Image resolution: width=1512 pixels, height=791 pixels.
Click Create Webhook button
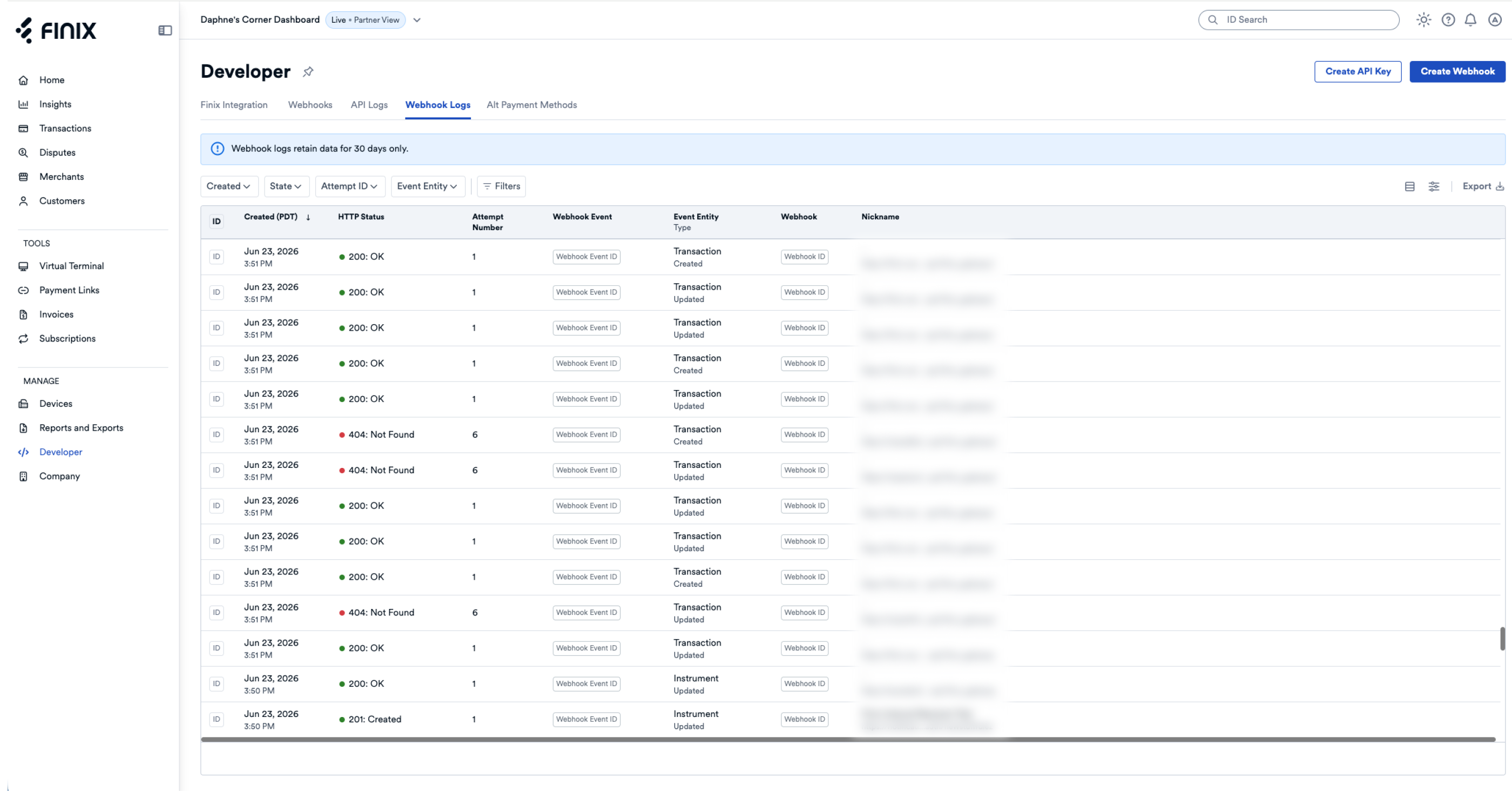click(1457, 72)
